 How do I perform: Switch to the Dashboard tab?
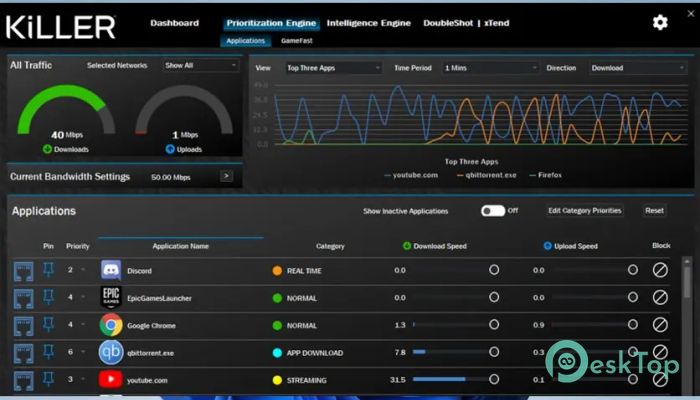175,23
